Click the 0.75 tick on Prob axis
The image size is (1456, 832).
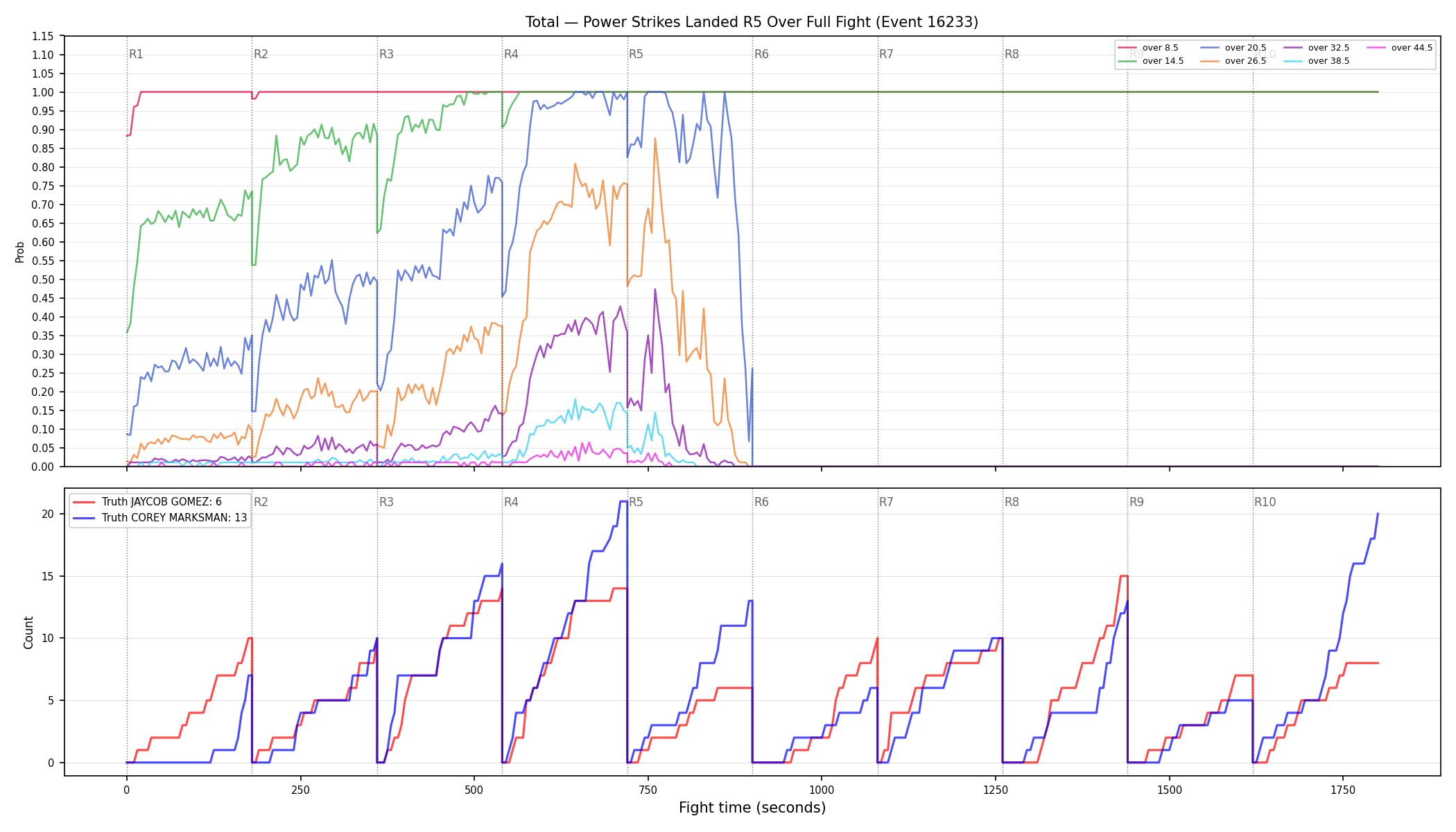42,186
